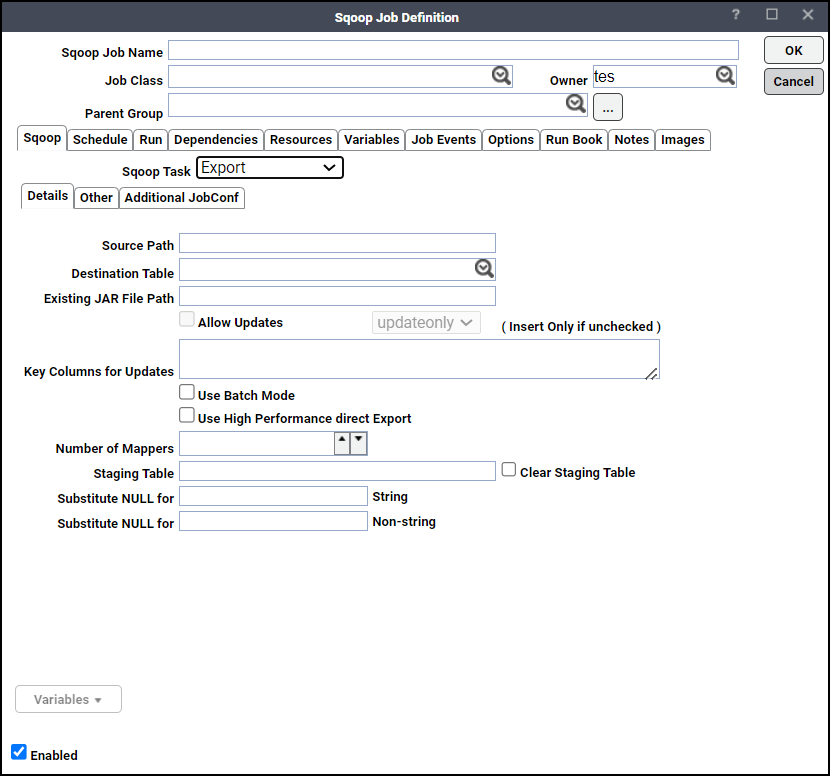830x776 pixels.
Task: Click the Existing JAR File Path field
Action: [x=337, y=296]
